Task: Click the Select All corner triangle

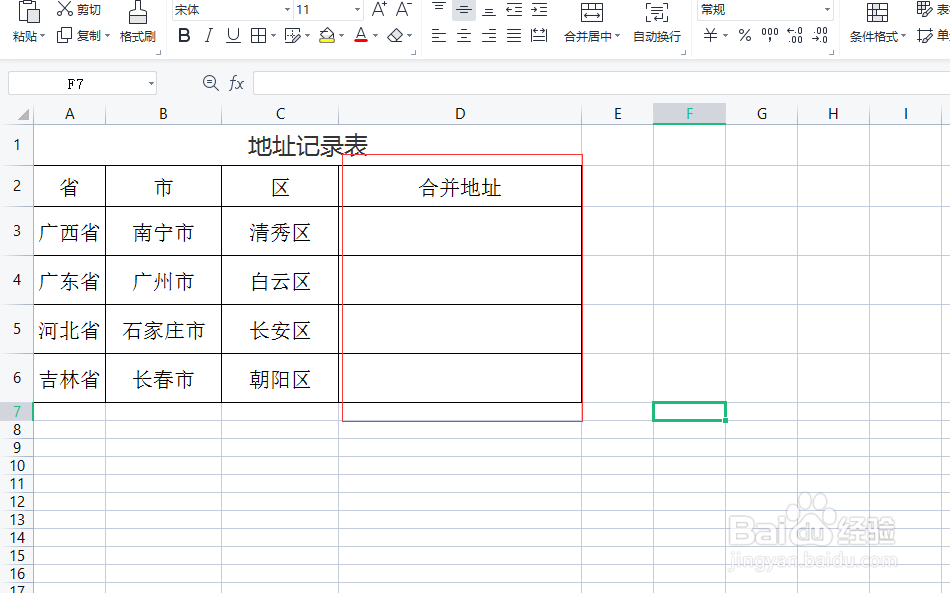Action: [x=23, y=114]
